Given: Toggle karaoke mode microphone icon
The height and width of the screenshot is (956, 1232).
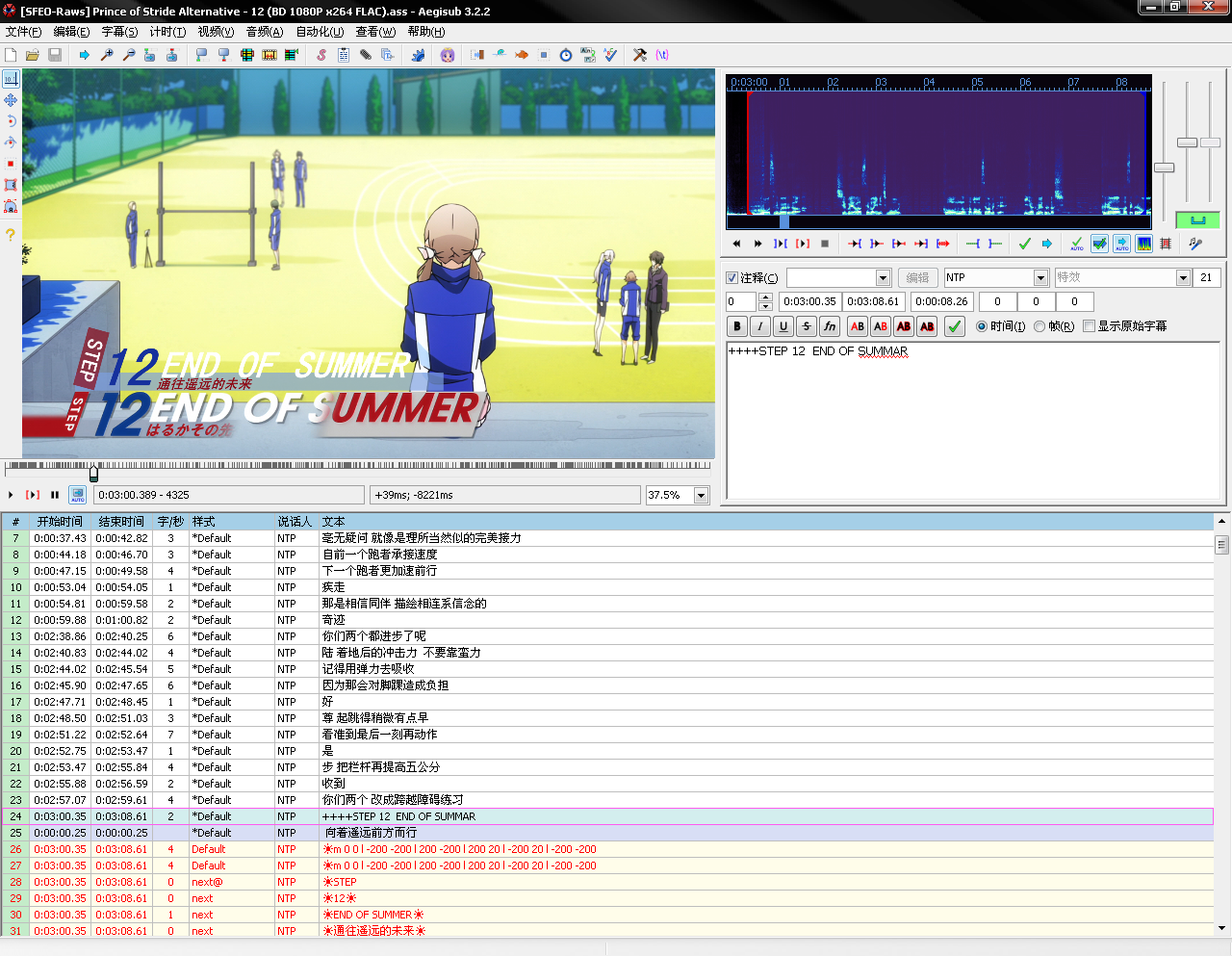Looking at the screenshot, I should [1195, 244].
